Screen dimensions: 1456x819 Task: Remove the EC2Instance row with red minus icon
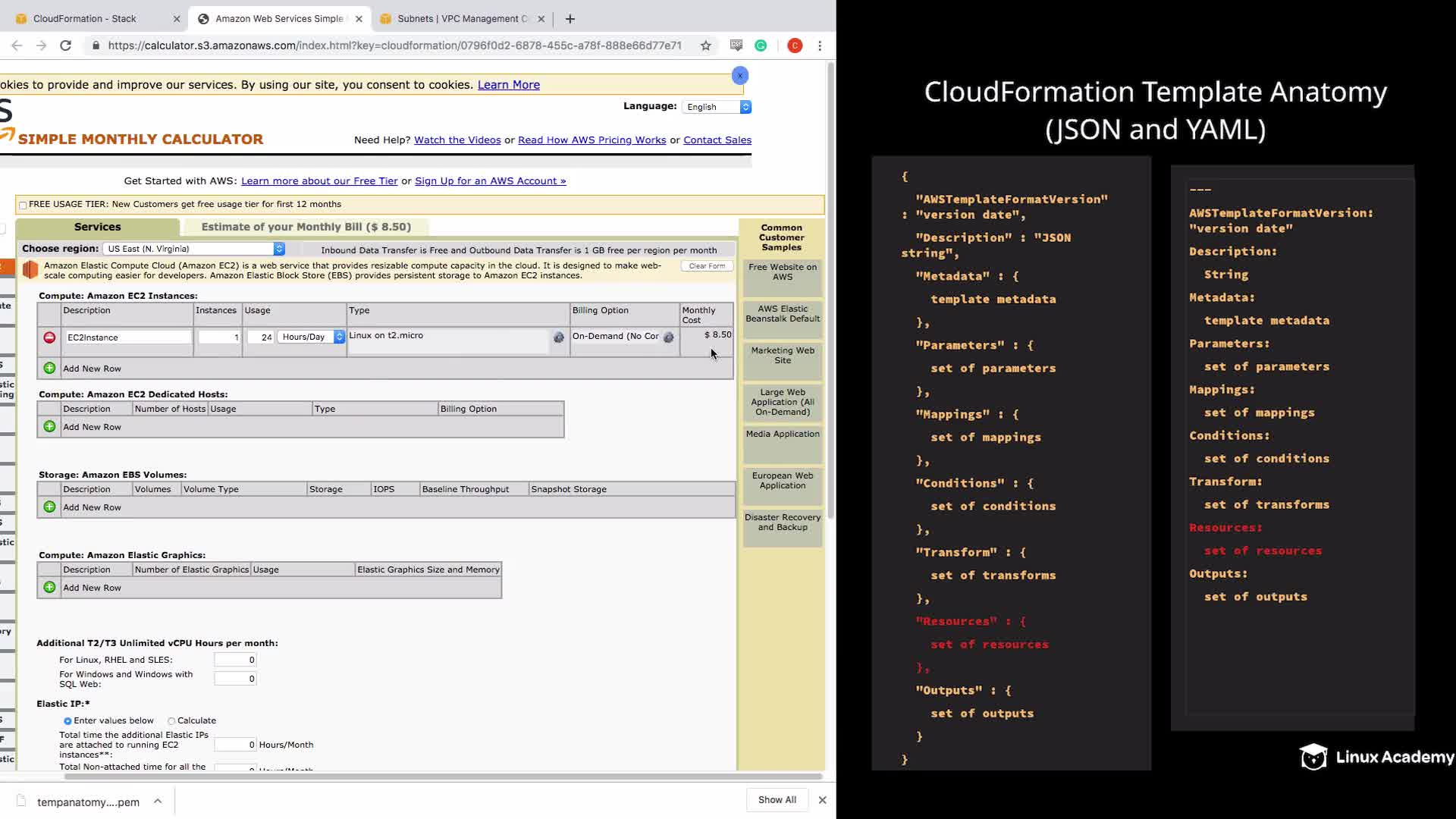click(49, 337)
